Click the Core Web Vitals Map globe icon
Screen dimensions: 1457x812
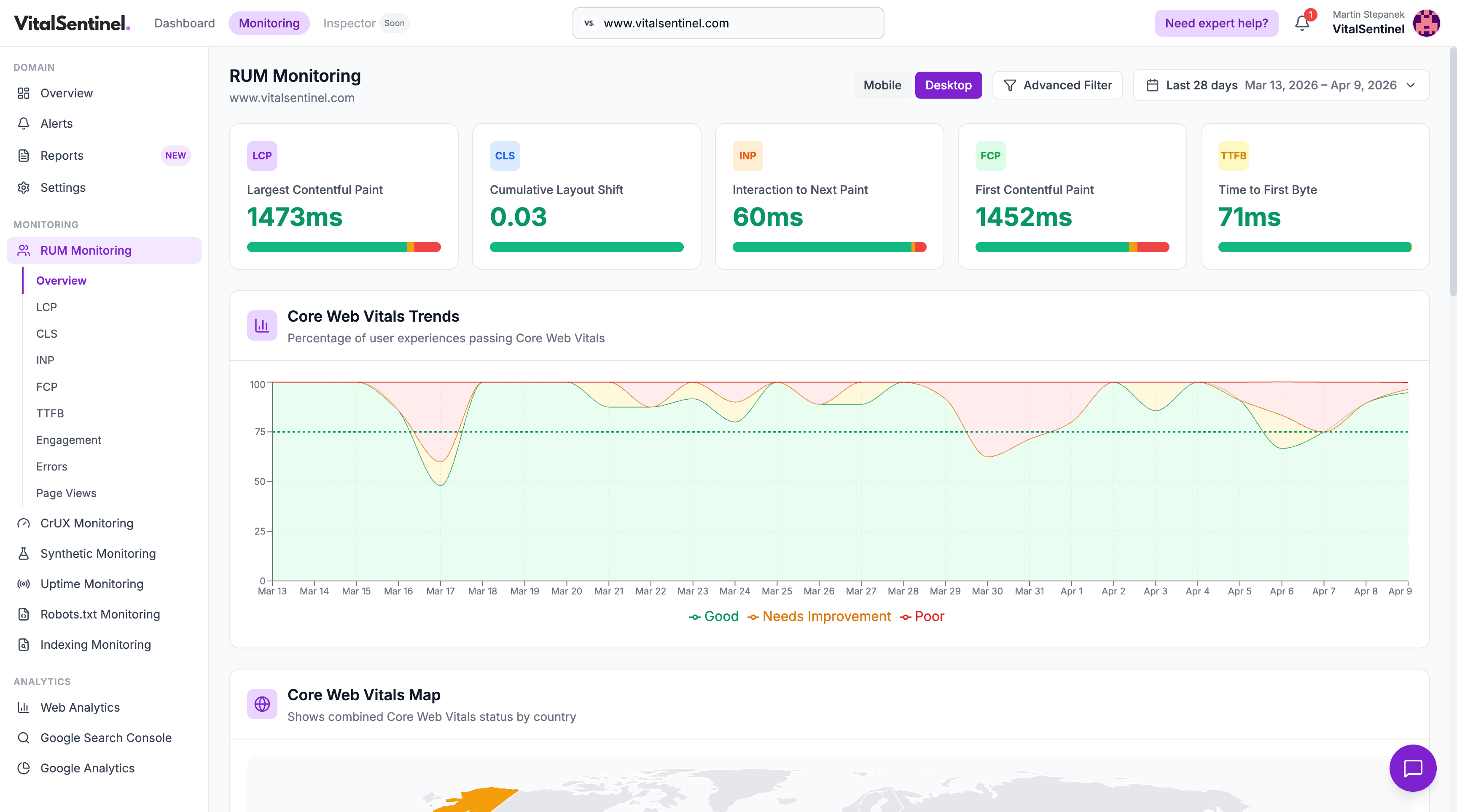click(x=262, y=704)
